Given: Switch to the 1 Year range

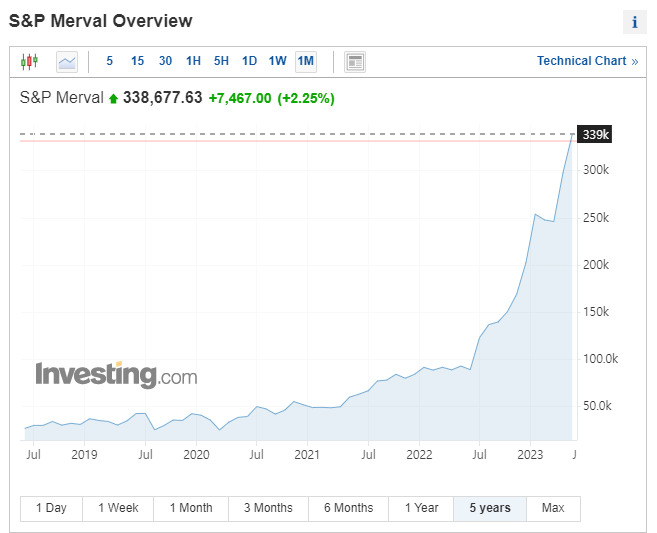Looking at the screenshot, I should tap(421, 508).
